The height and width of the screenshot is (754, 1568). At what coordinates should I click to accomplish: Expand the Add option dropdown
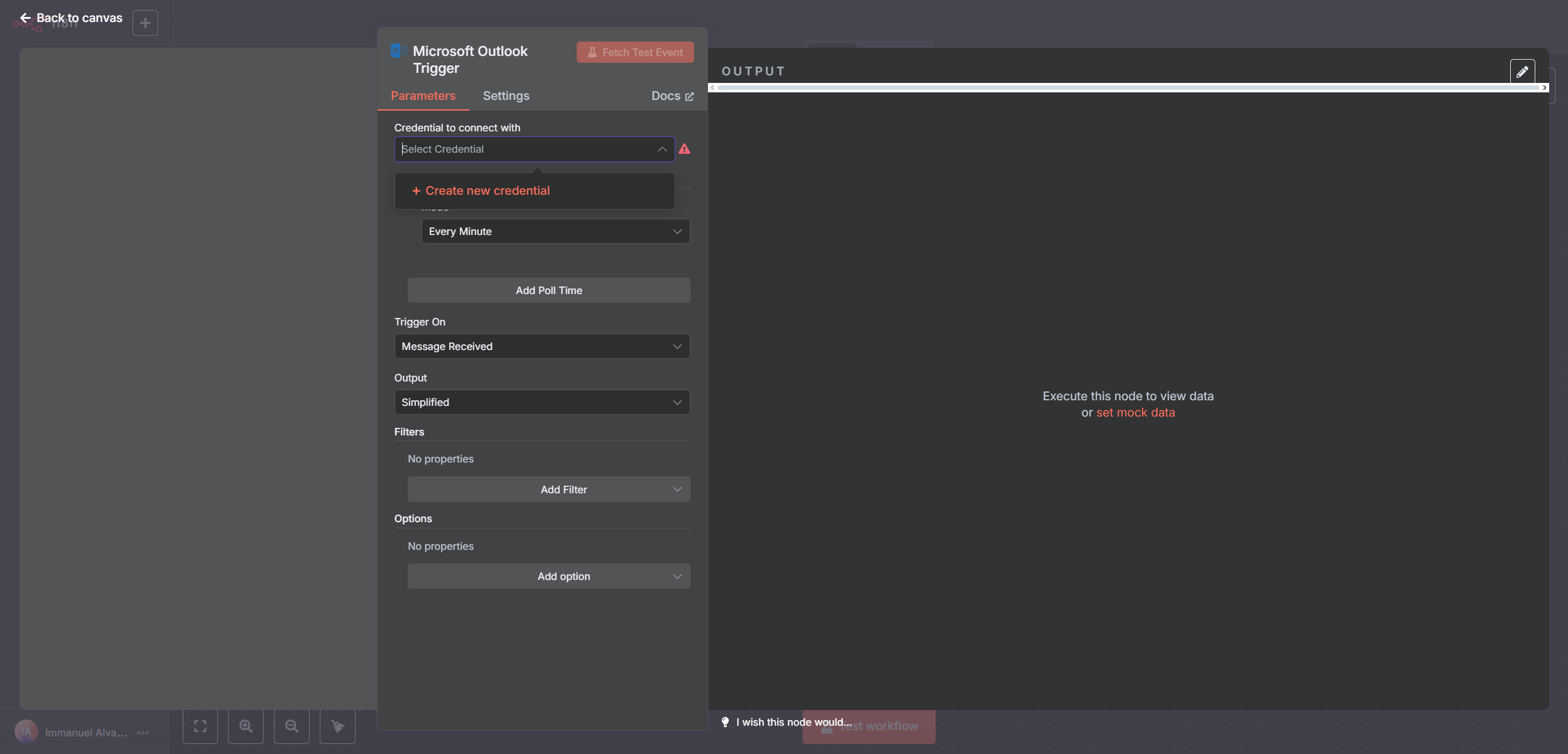coord(548,576)
